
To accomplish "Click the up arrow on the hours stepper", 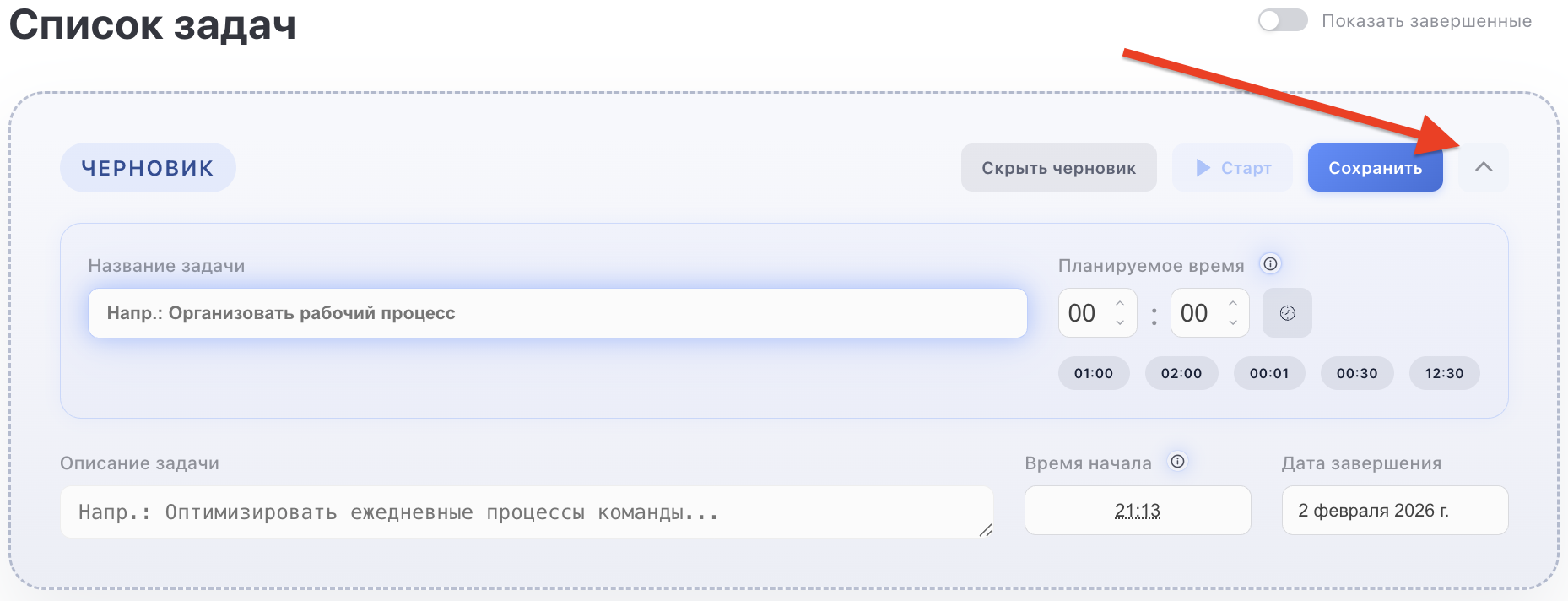I will tap(1119, 304).
